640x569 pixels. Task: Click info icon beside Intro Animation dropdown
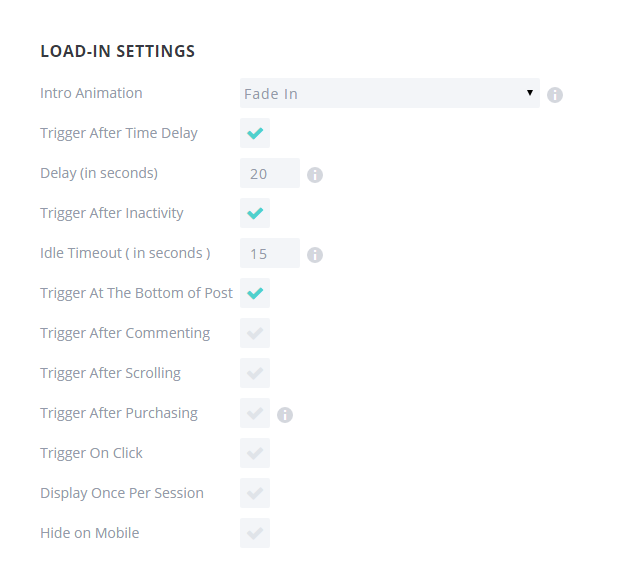click(555, 95)
